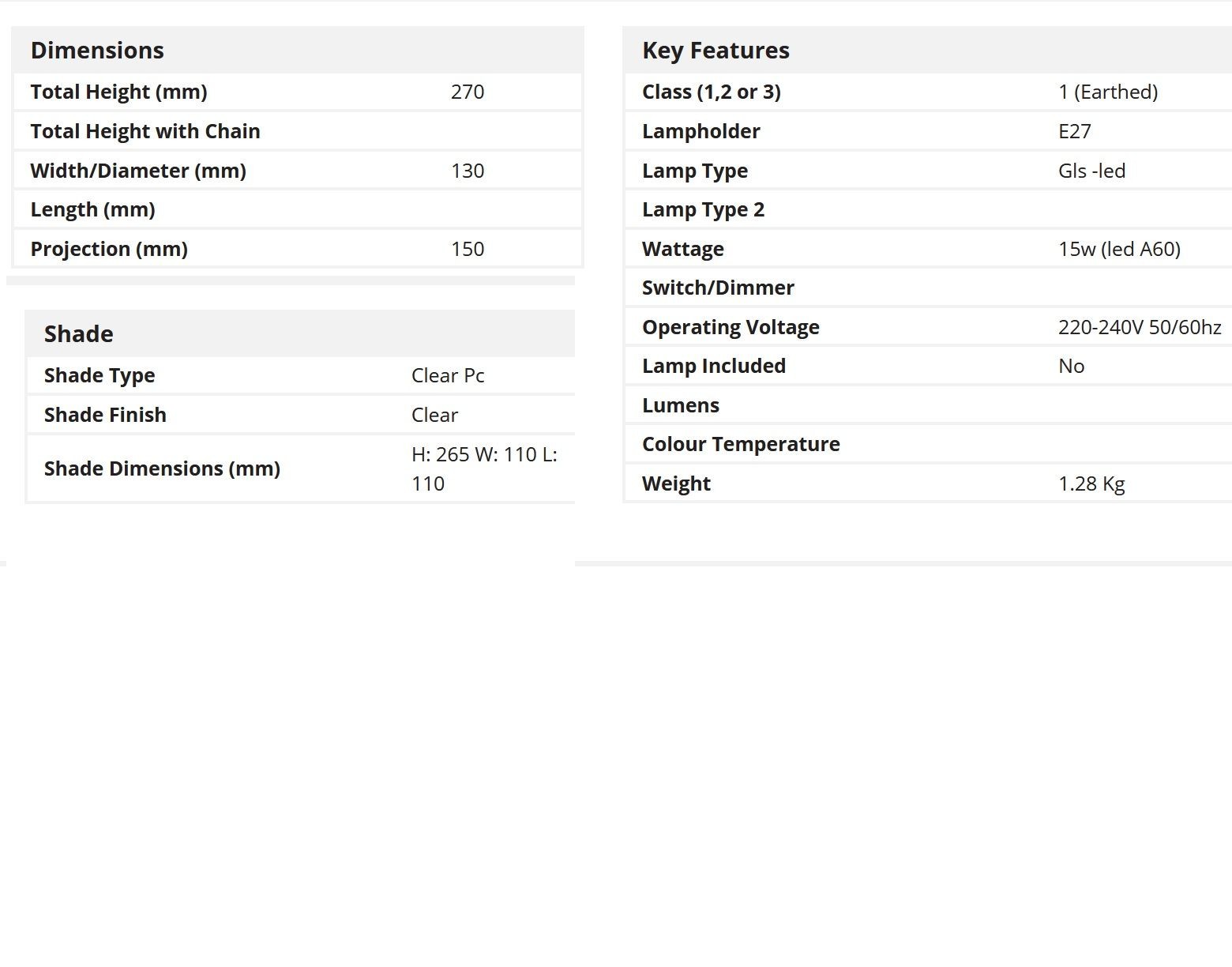Click the Key Features section header
This screenshot has width=1232, height=967.
[x=716, y=51]
